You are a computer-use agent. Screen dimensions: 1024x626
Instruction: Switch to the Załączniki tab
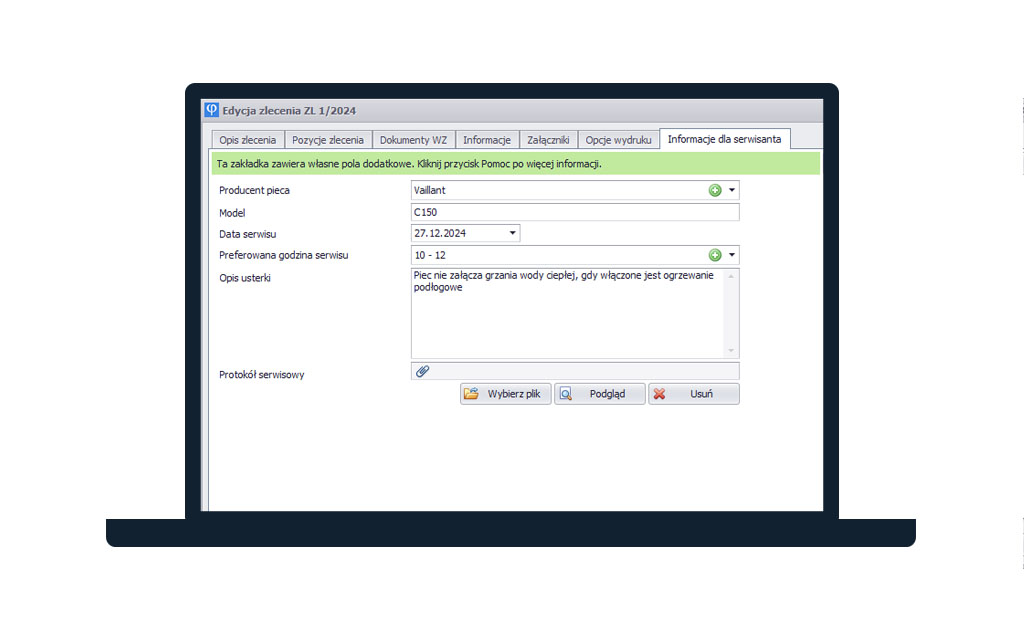547,139
